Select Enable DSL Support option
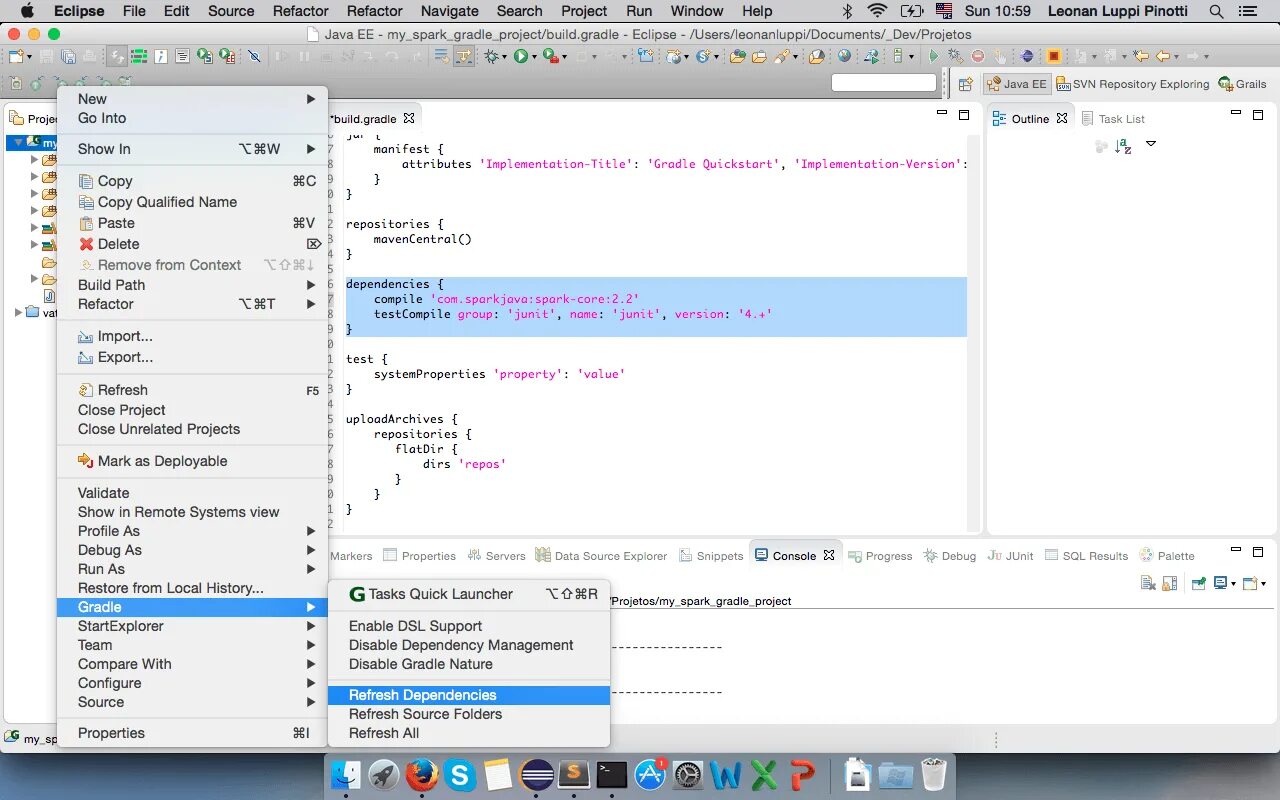Viewport: 1280px width, 800px height. coord(468,626)
